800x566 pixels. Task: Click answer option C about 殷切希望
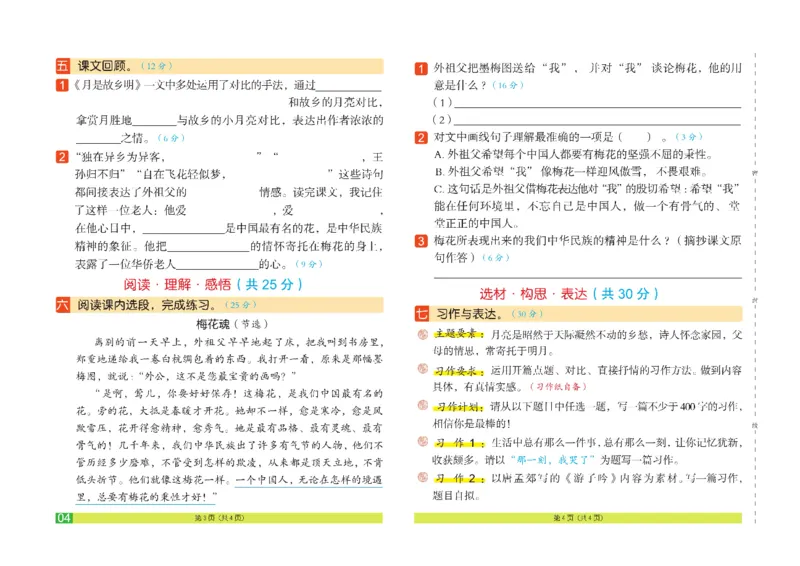pos(587,206)
